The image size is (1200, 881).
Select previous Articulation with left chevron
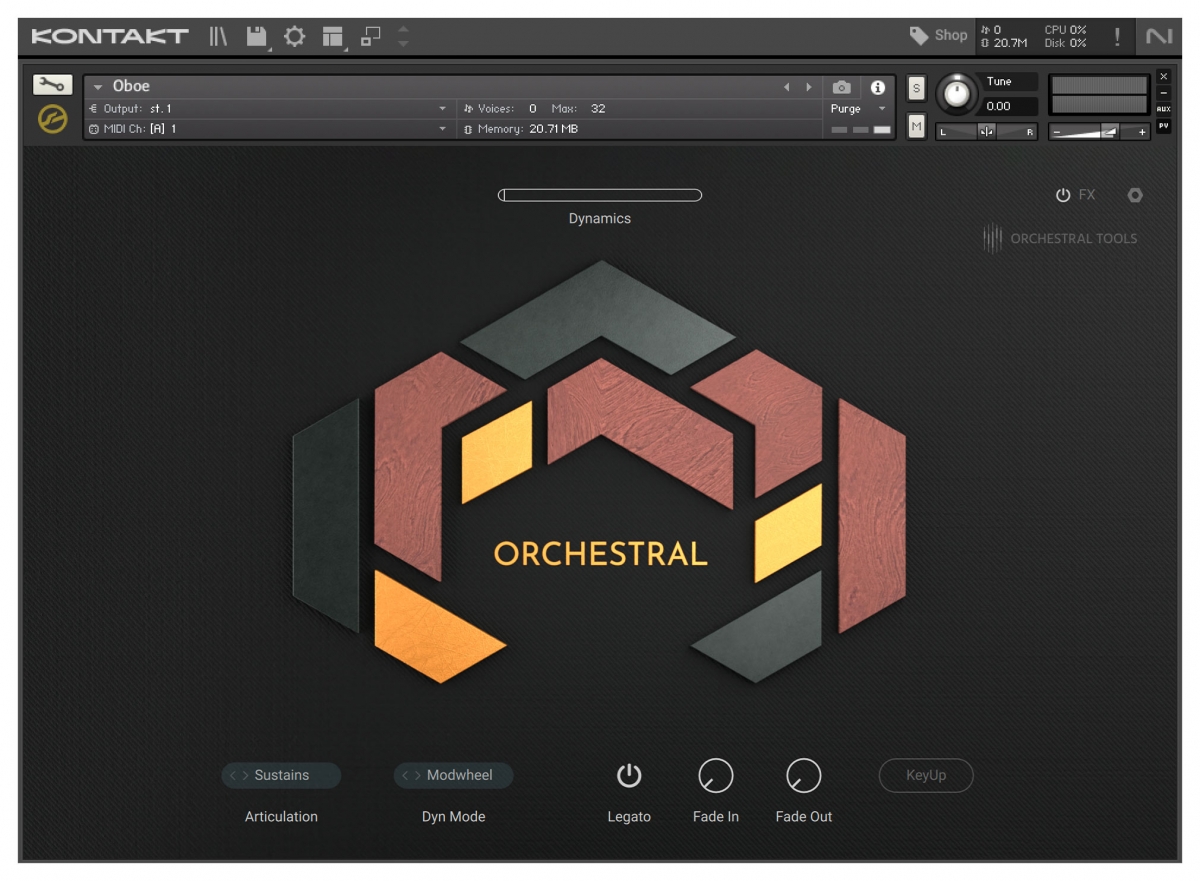[x=233, y=775]
